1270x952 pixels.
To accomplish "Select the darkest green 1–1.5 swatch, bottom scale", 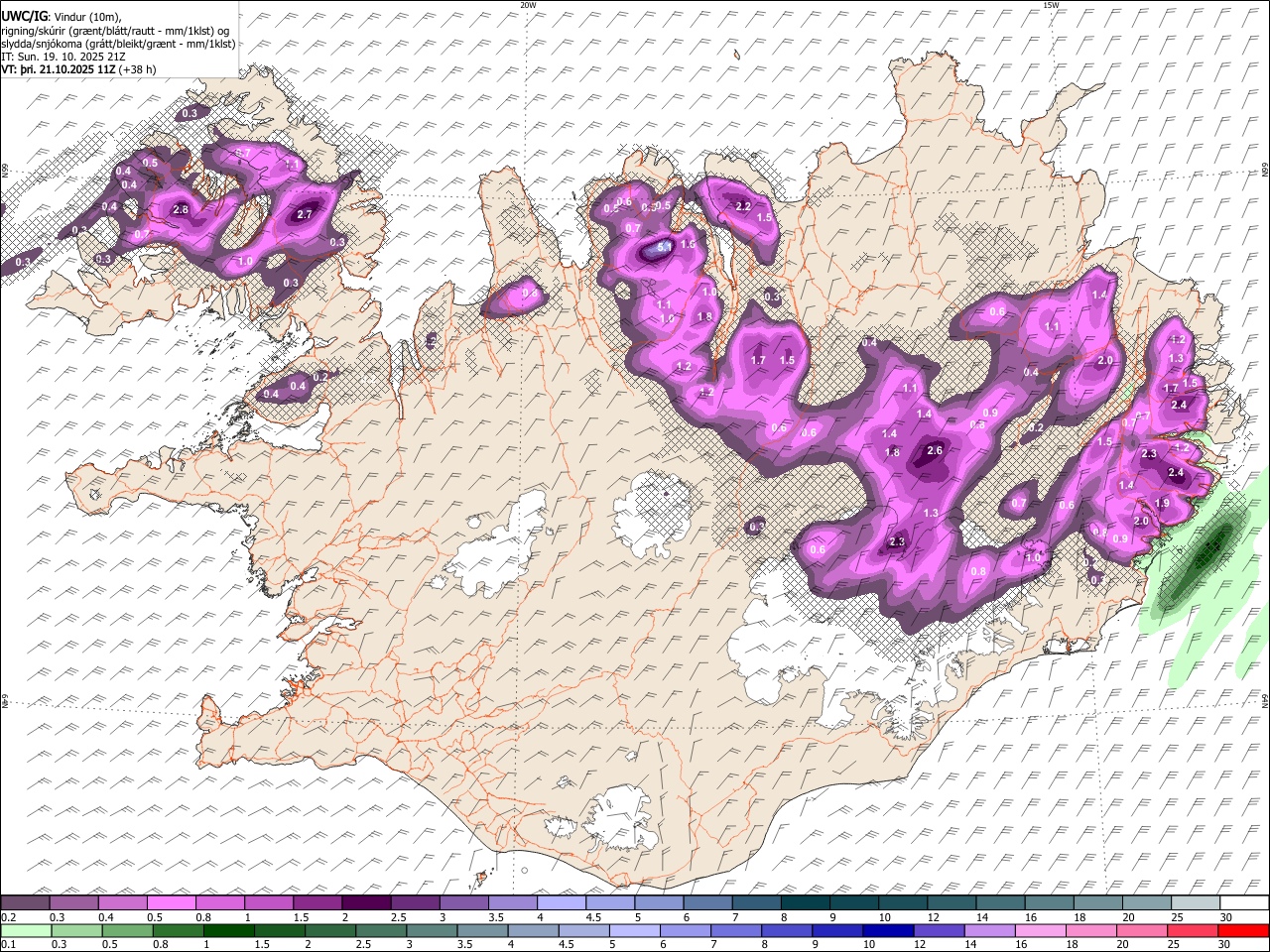I will click(227, 930).
